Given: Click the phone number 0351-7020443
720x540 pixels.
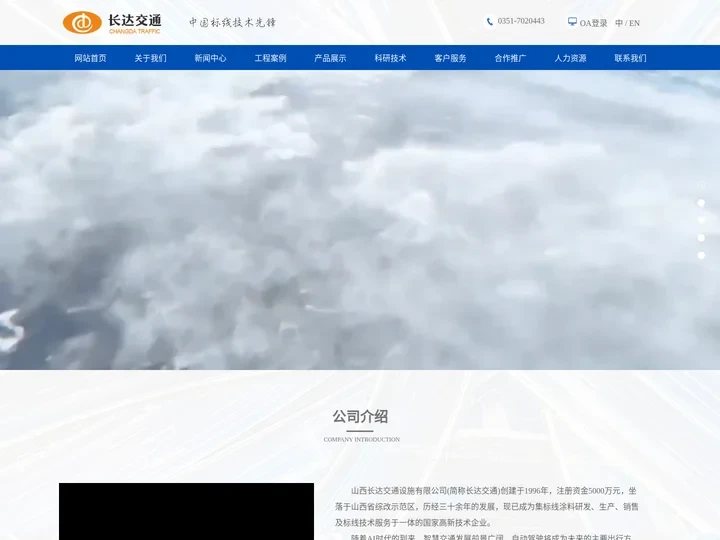Looking at the screenshot, I should coord(521,21).
